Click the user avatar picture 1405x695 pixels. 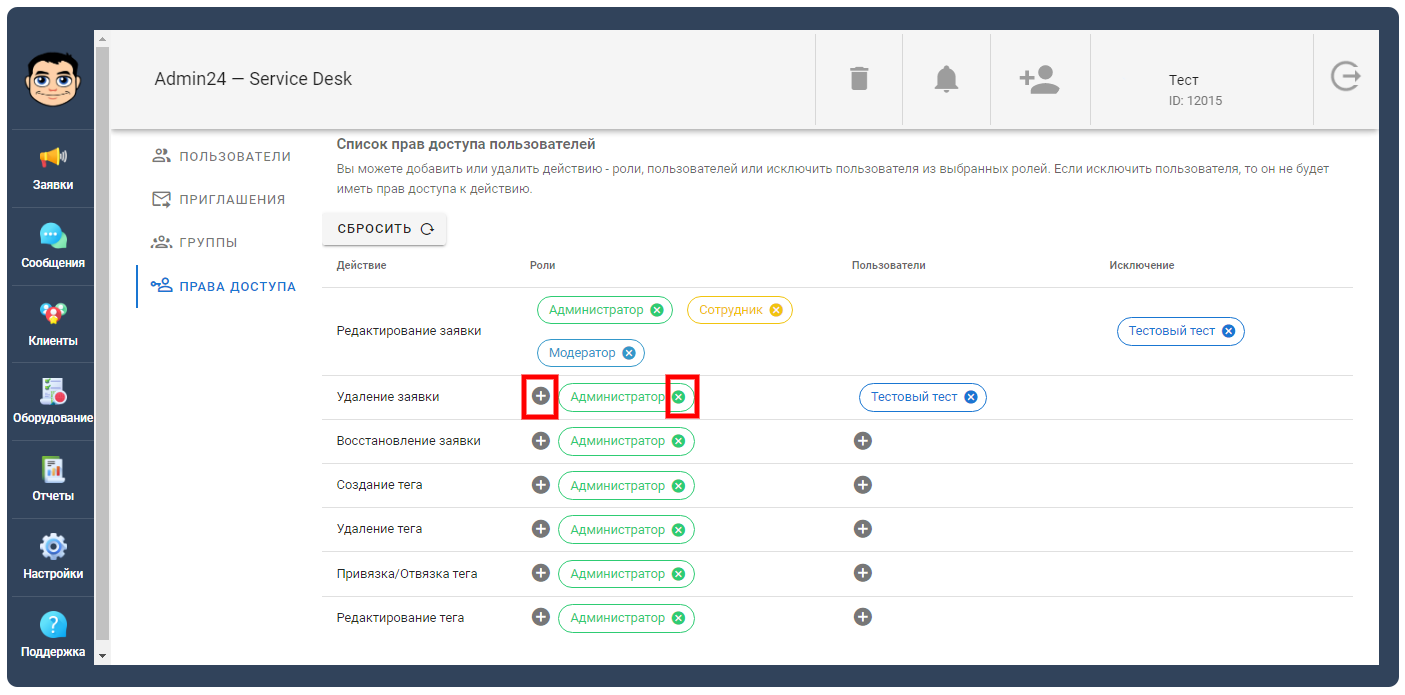pos(52,78)
